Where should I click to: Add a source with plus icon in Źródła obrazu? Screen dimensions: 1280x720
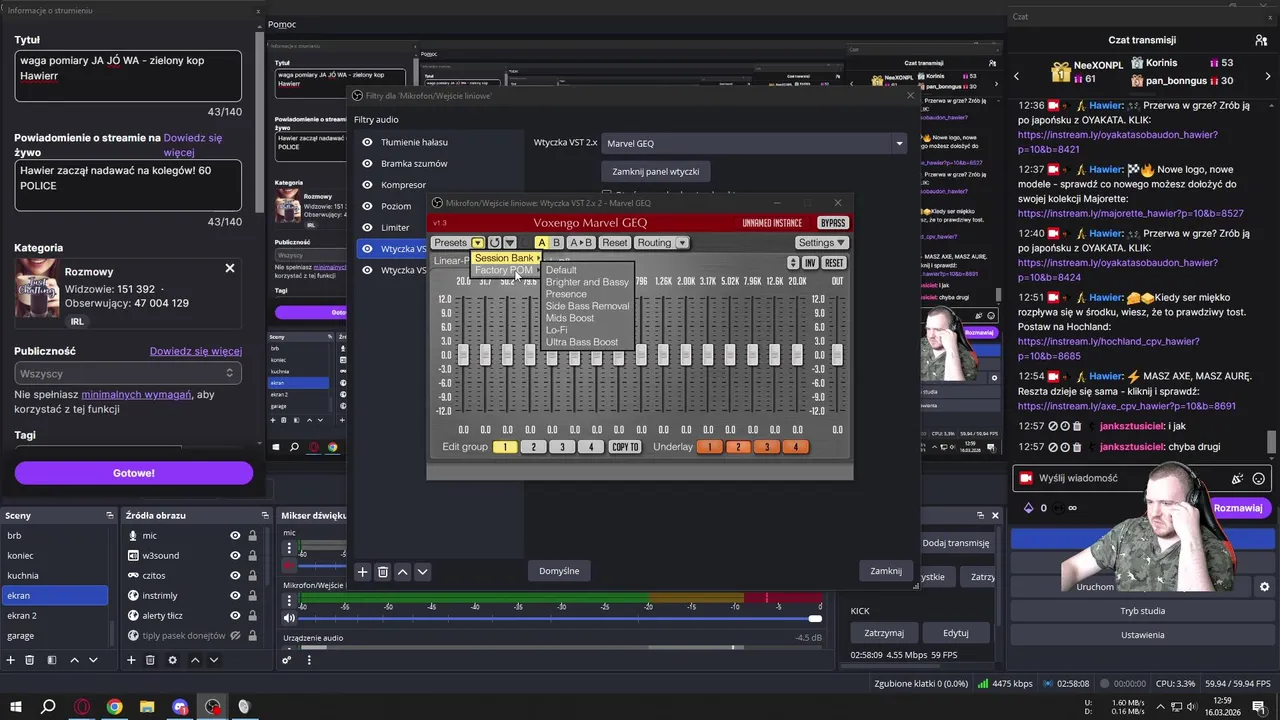coord(131,660)
